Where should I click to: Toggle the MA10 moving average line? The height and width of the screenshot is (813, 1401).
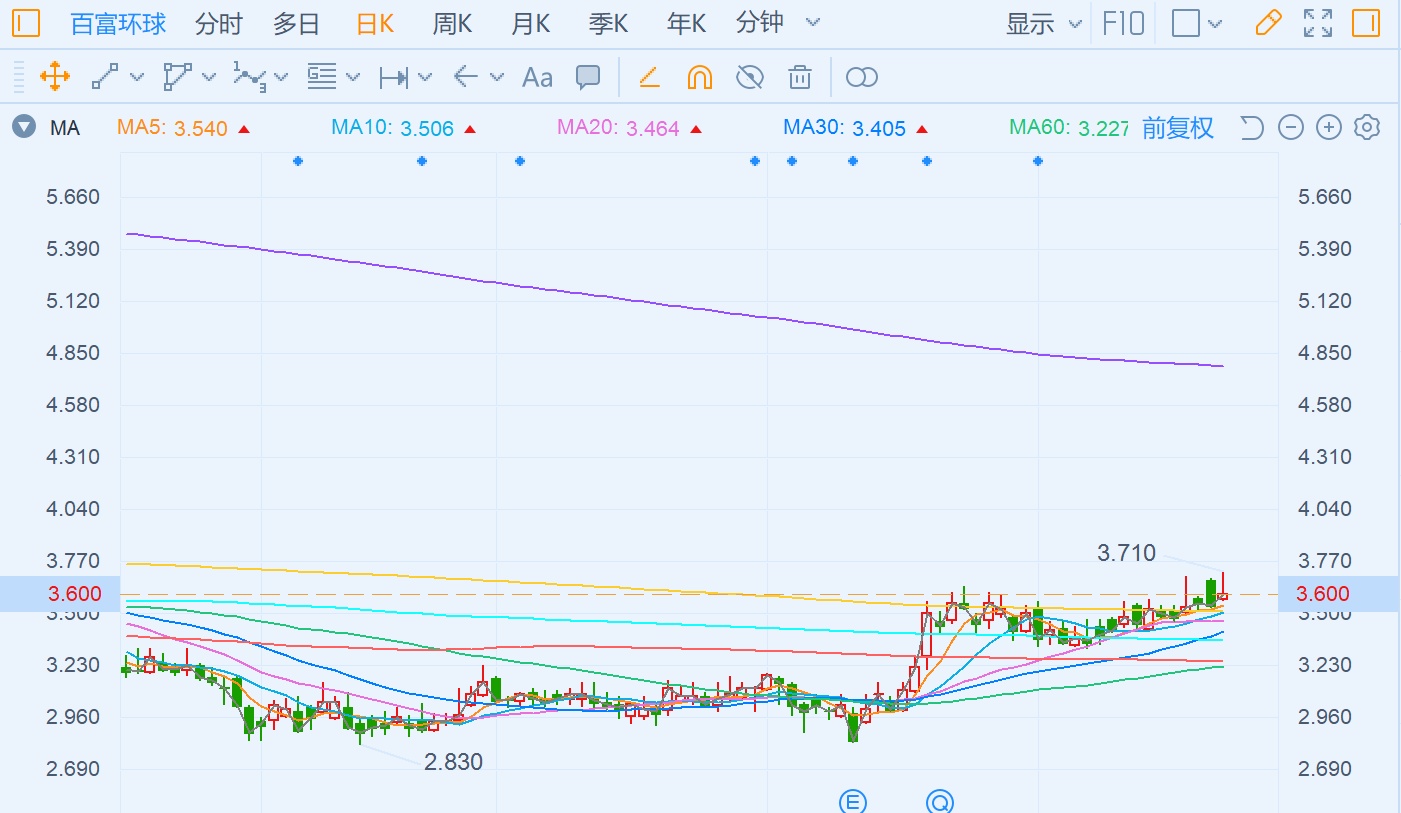403,128
